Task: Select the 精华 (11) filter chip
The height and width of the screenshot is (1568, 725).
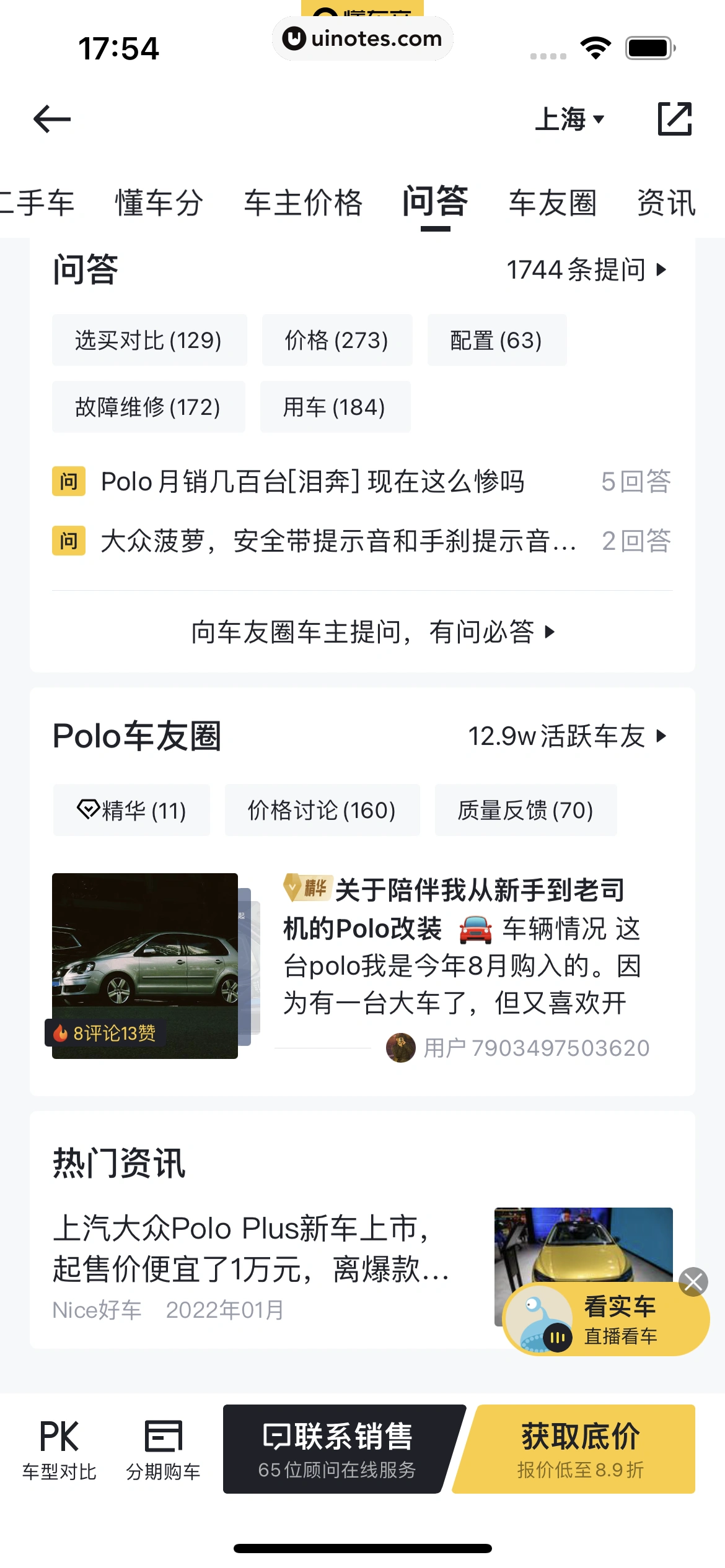Action: tap(131, 810)
